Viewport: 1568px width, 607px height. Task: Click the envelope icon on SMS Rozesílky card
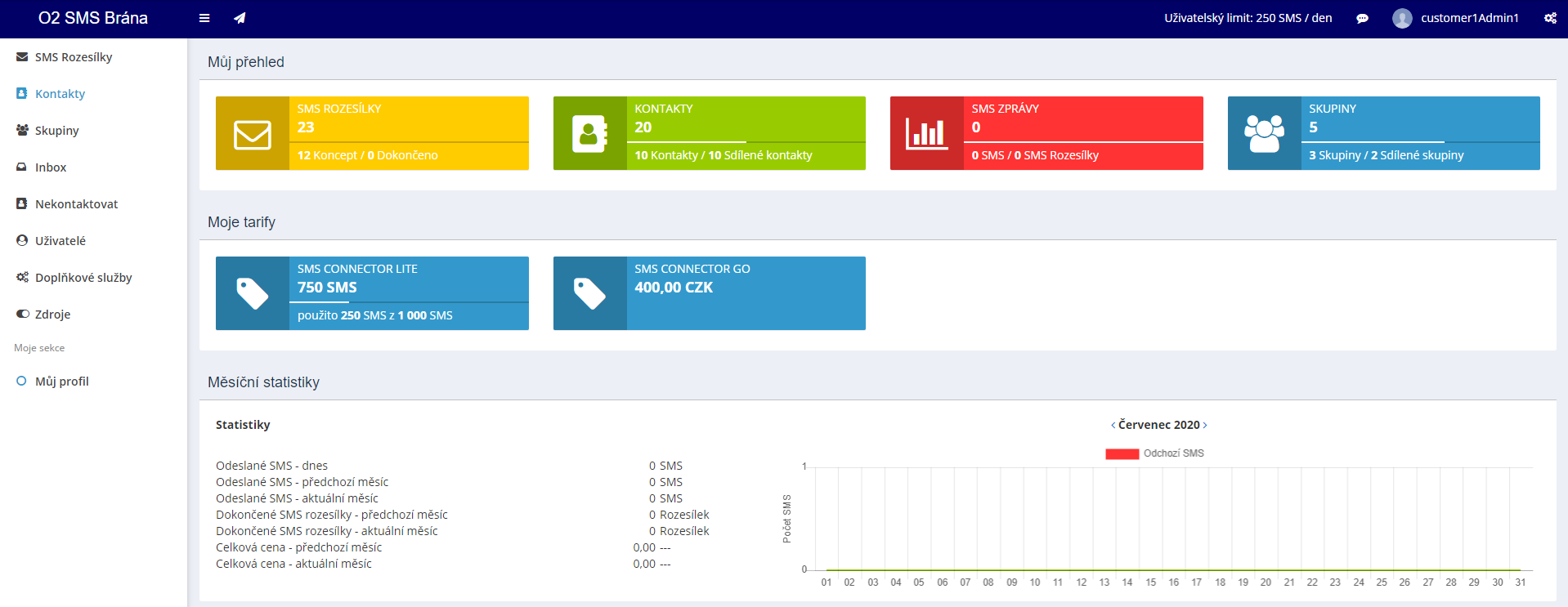(253, 134)
